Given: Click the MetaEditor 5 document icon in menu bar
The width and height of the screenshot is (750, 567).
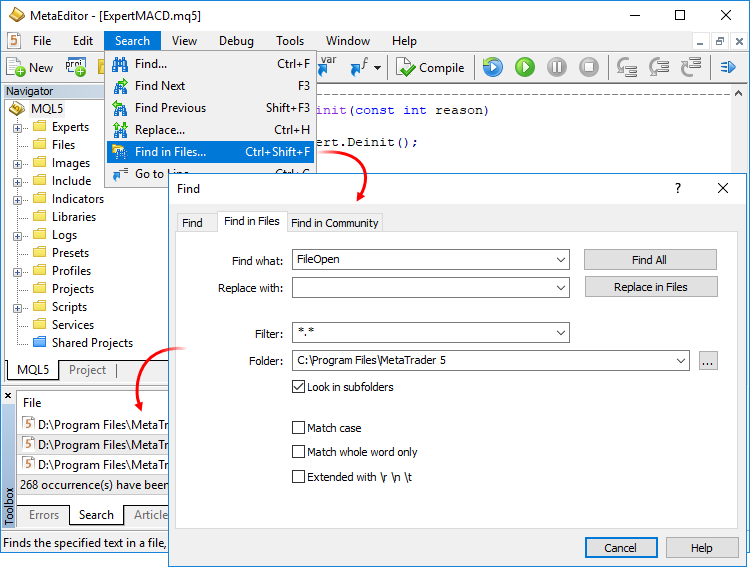Looking at the screenshot, I should point(14,41).
